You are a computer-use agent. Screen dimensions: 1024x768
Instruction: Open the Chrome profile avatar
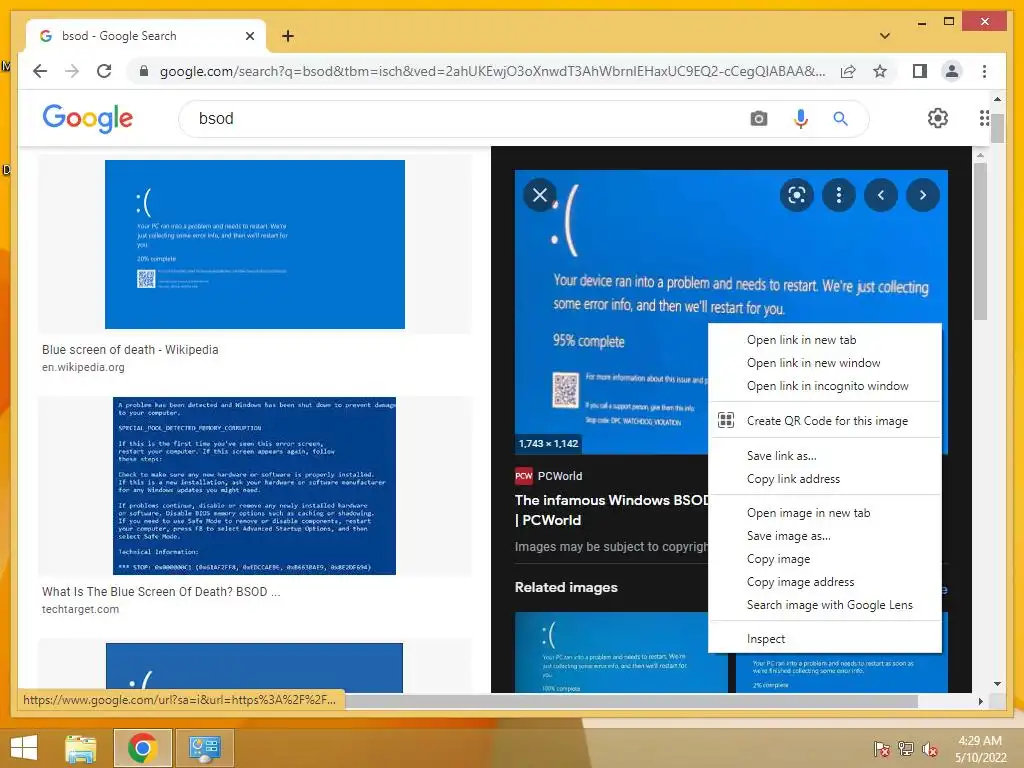[x=952, y=71]
